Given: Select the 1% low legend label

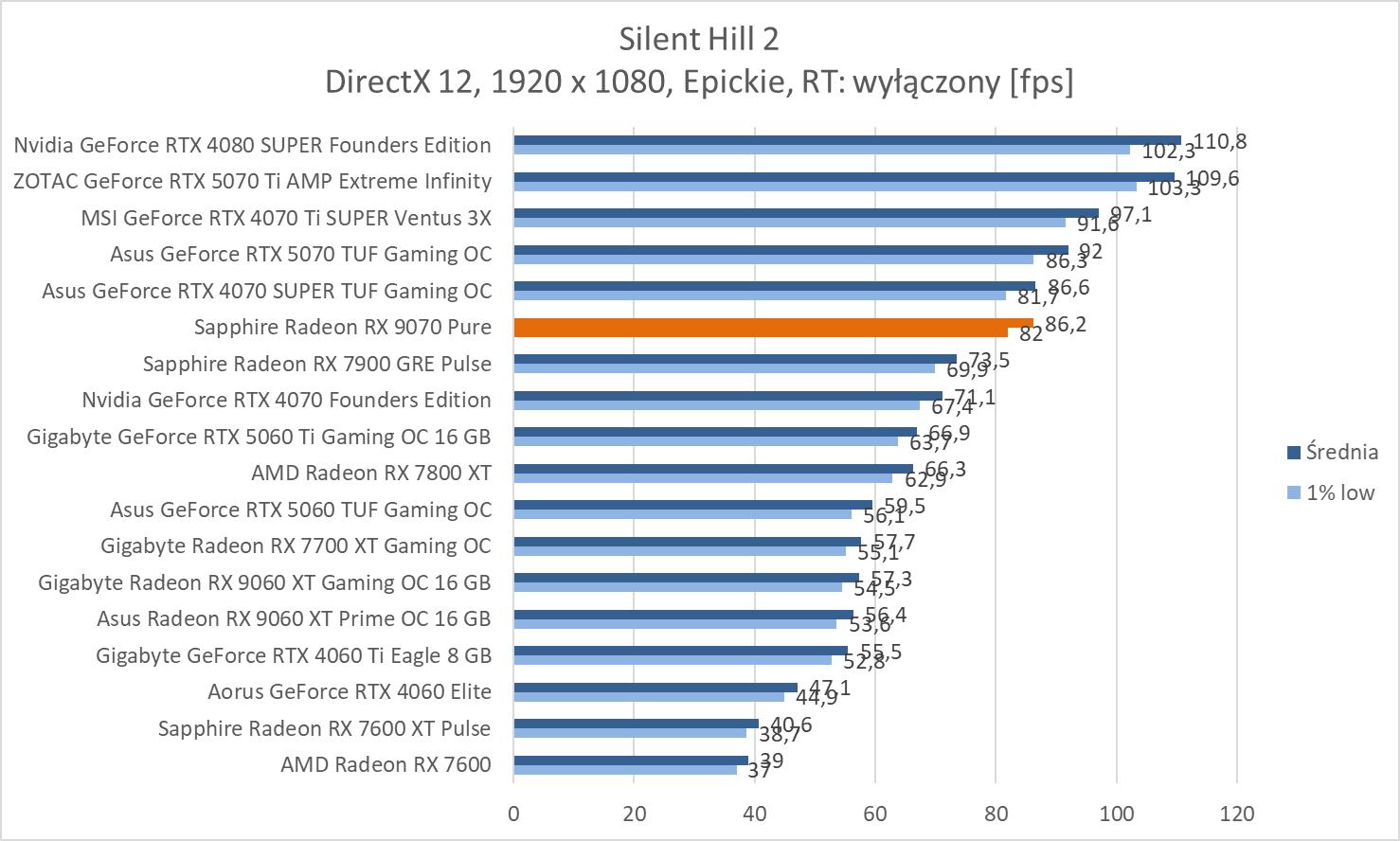Looking at the screenshot, I should tap(1339, 492).
